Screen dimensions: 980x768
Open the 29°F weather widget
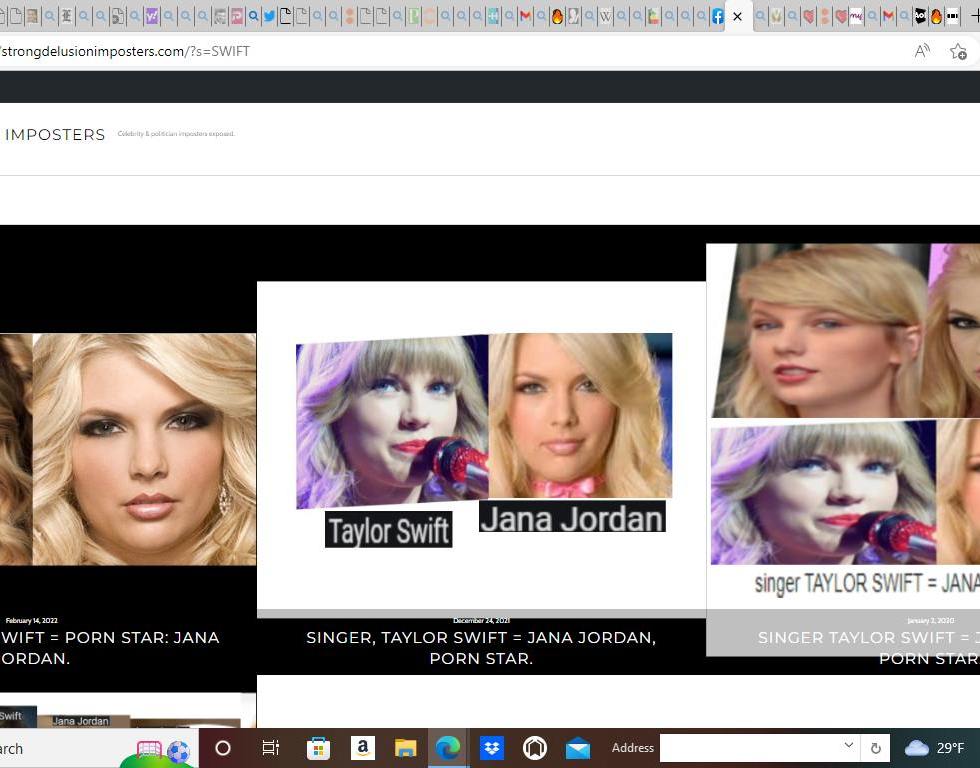[x=935, y=748]
